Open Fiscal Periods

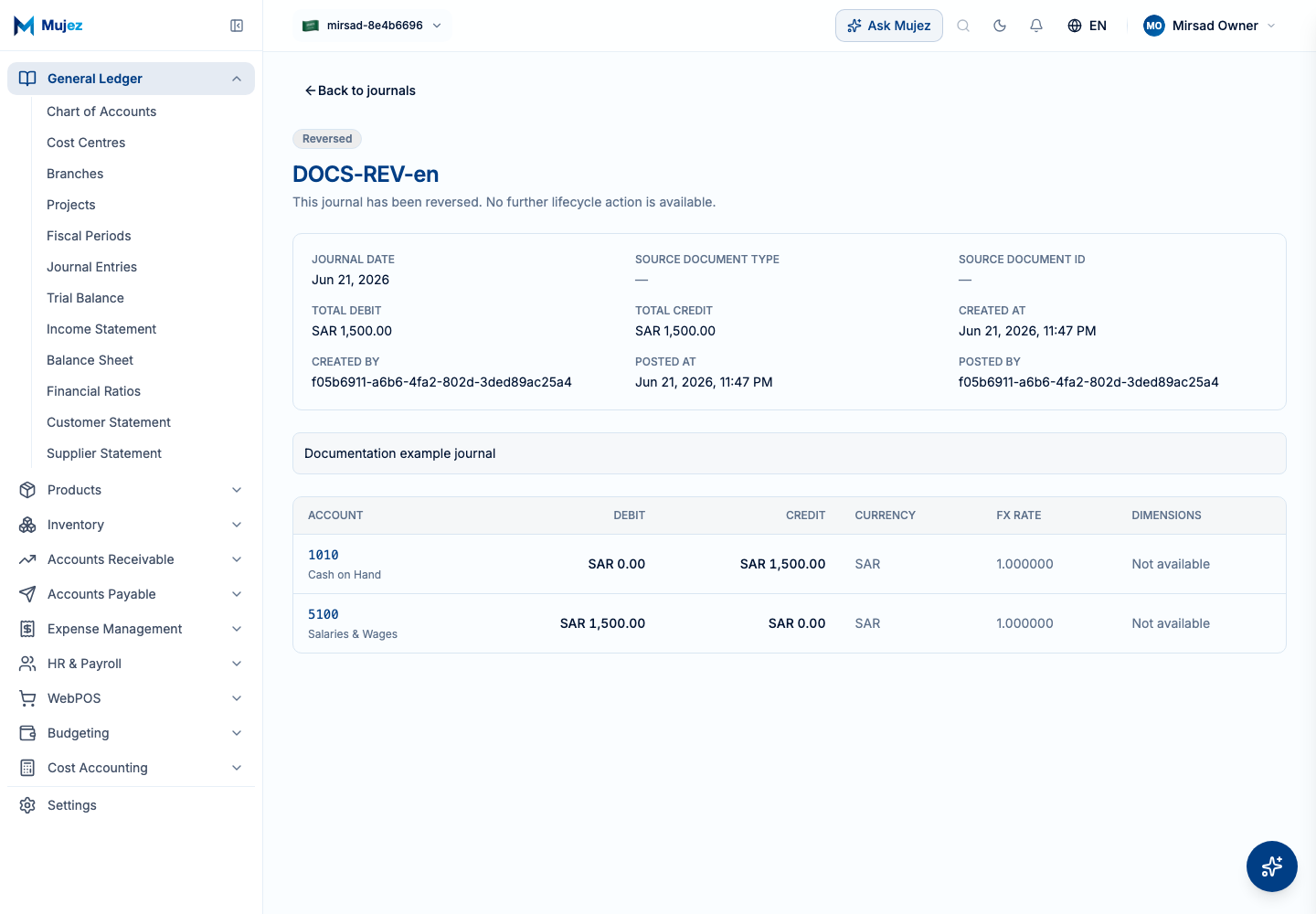click(89, 236)
